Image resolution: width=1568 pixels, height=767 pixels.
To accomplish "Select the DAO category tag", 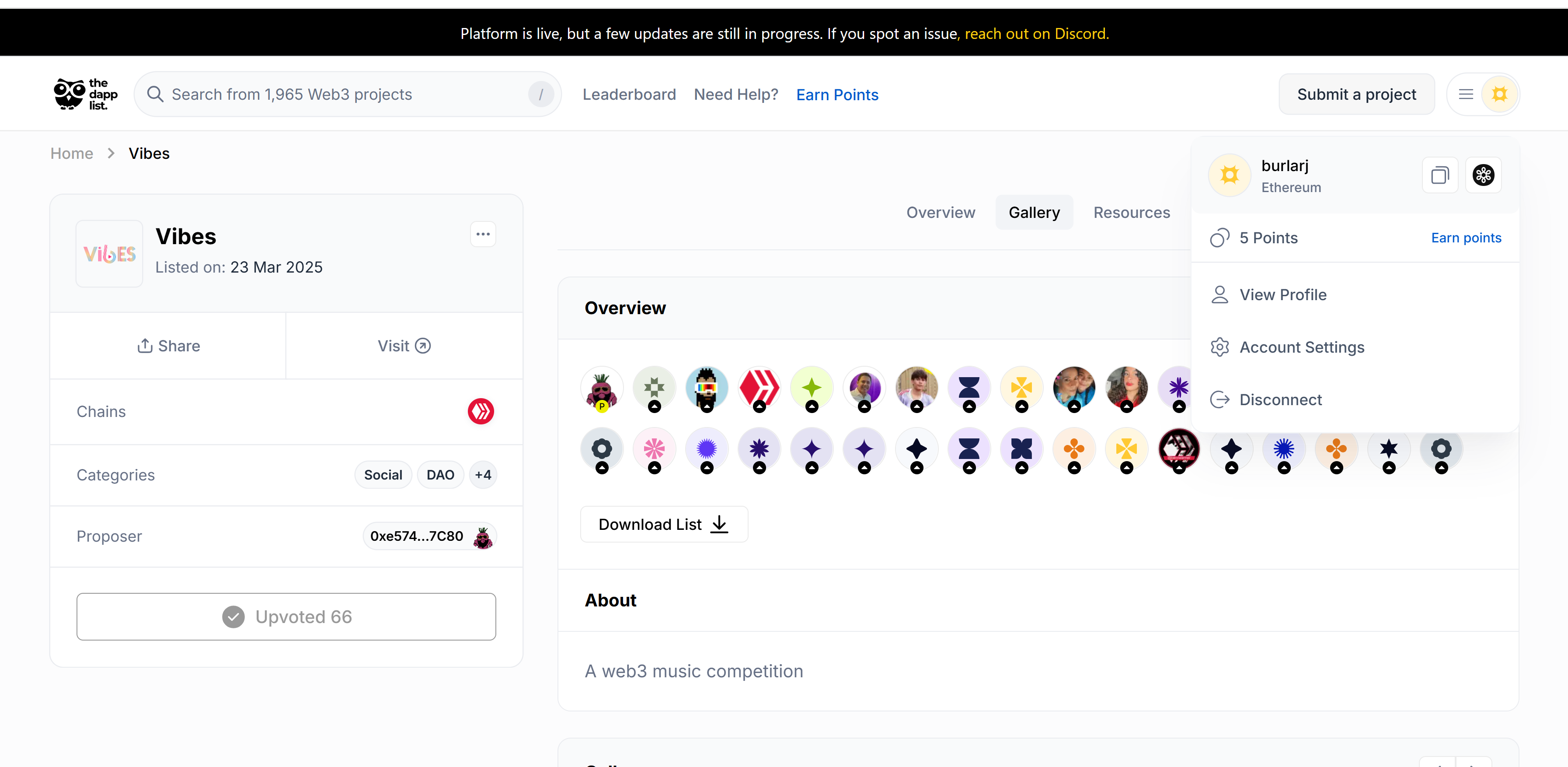I will tap(440, 475).
